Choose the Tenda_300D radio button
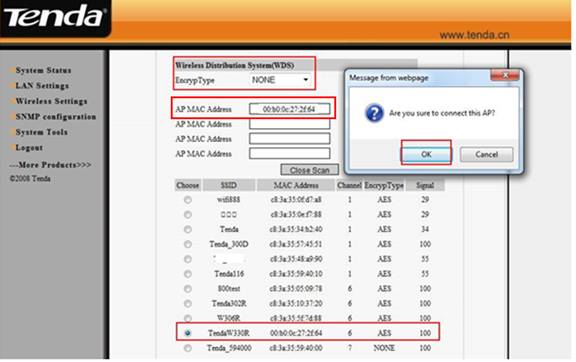Image resolution: width=576 pixels, height=362 pixels. (x=188, y=244)
